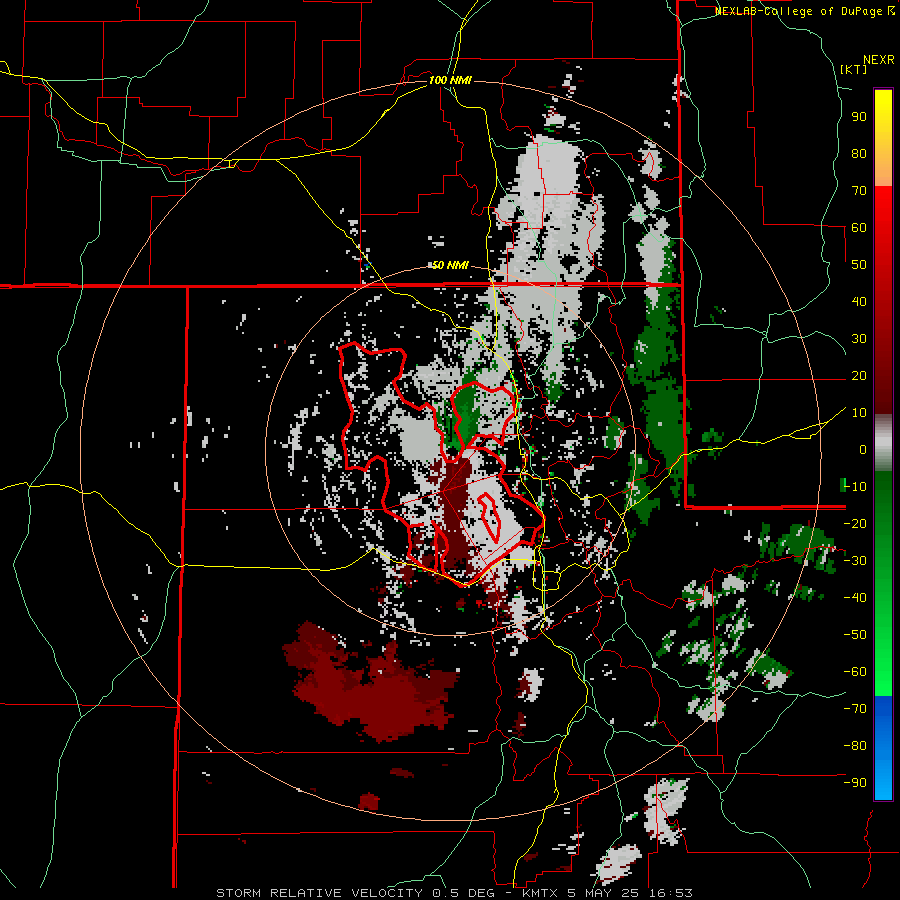900x900 pixels.
Task: Click the 40 value on velocity scale
Action: [x=859, y=302]
